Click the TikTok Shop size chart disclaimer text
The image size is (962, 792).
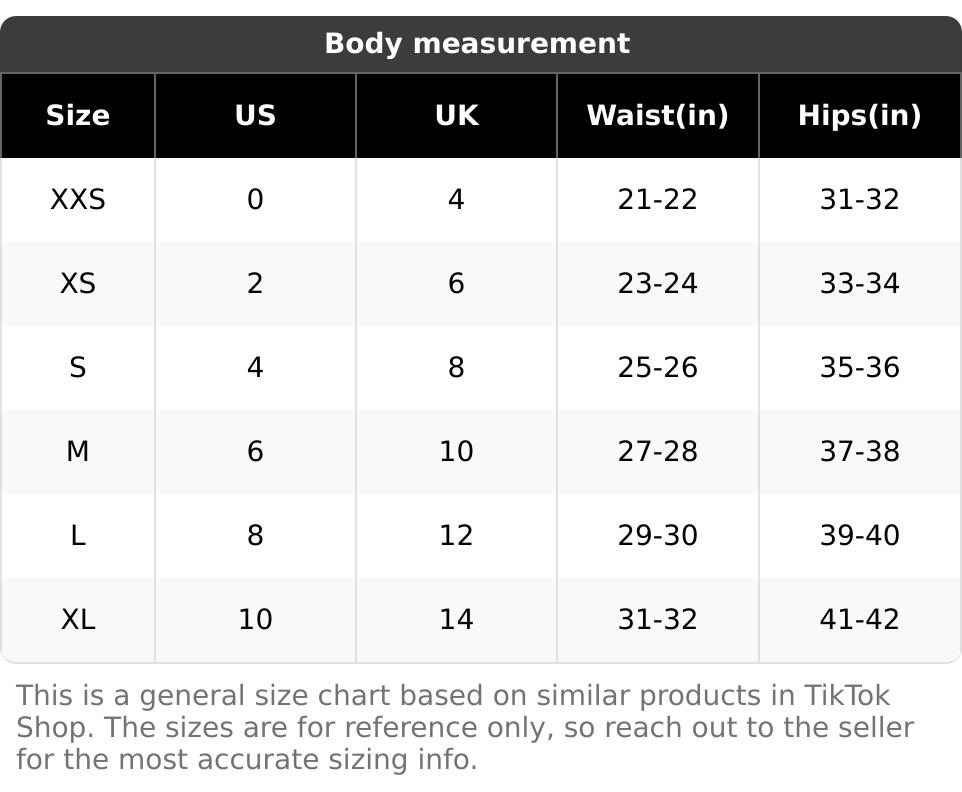pyautogui.click(x=465, y=727)
